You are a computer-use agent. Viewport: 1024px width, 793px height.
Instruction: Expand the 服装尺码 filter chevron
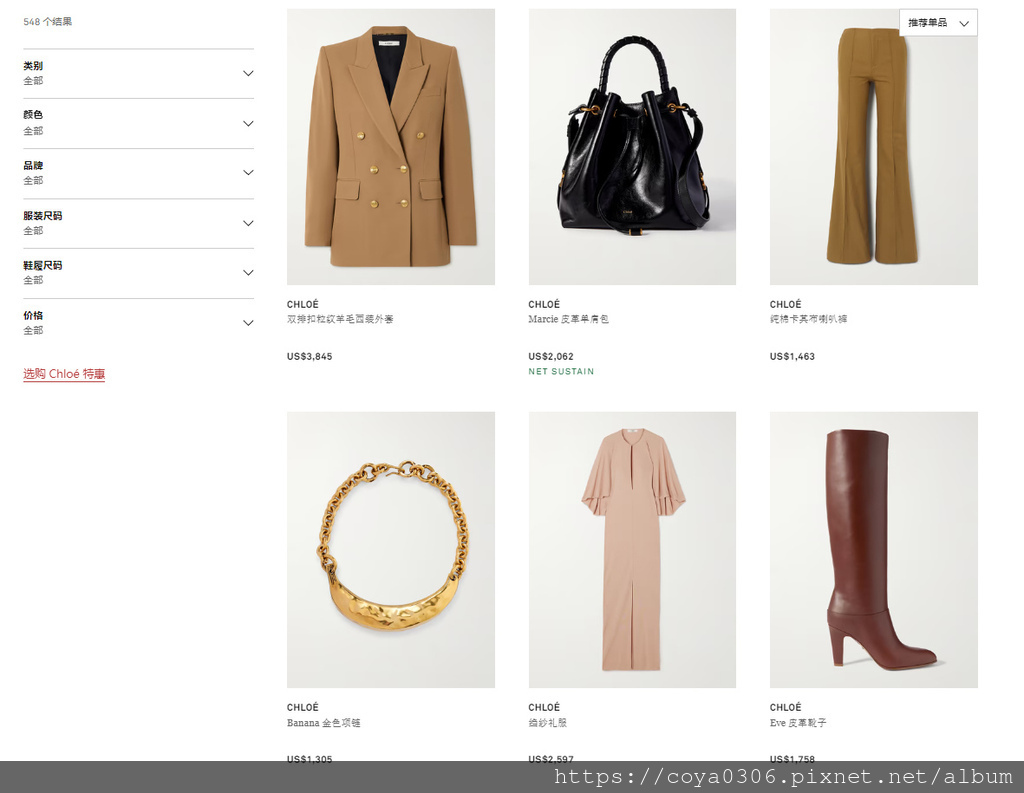(248, 223)
